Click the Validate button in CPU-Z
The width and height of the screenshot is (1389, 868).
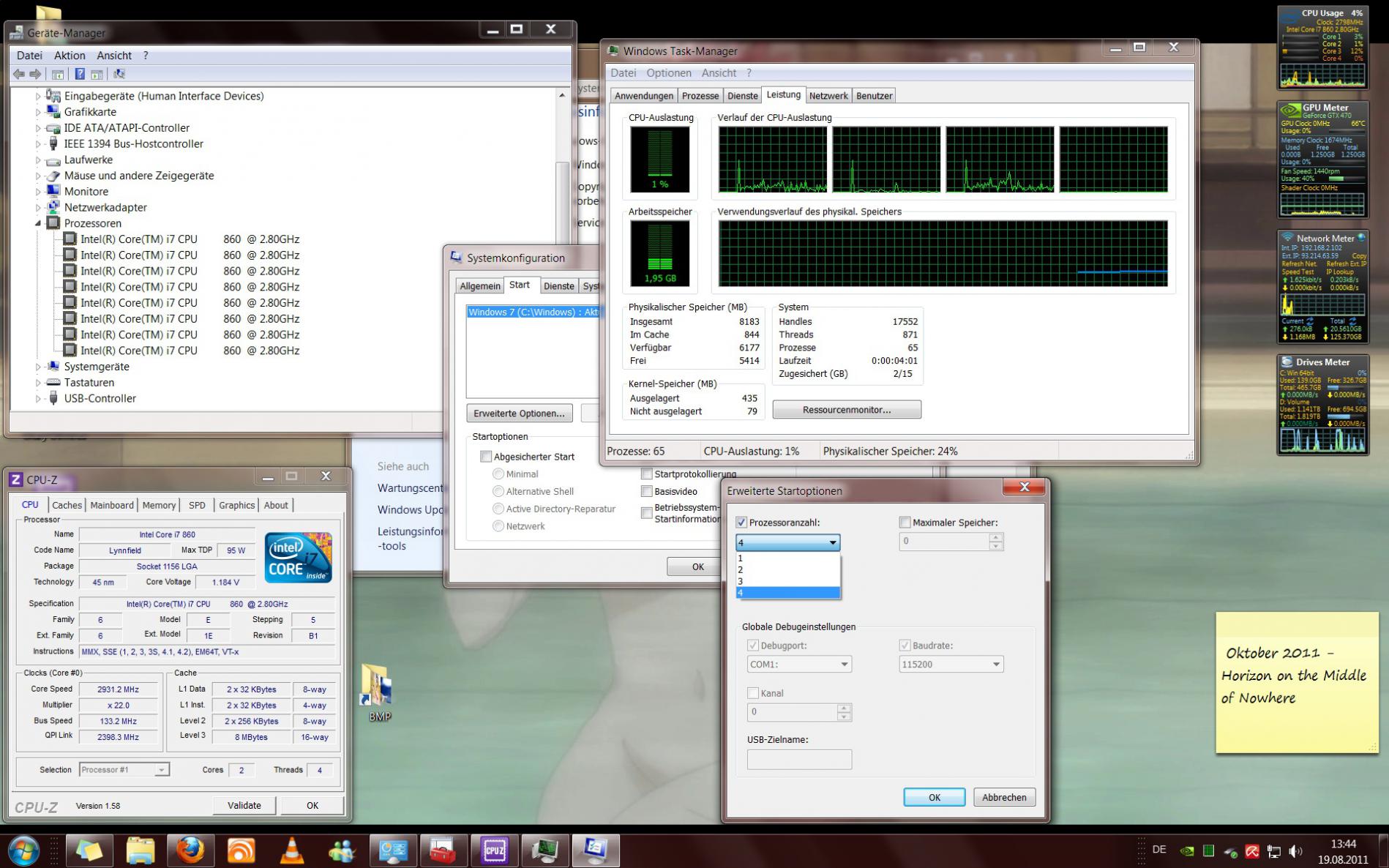(244, 805)
